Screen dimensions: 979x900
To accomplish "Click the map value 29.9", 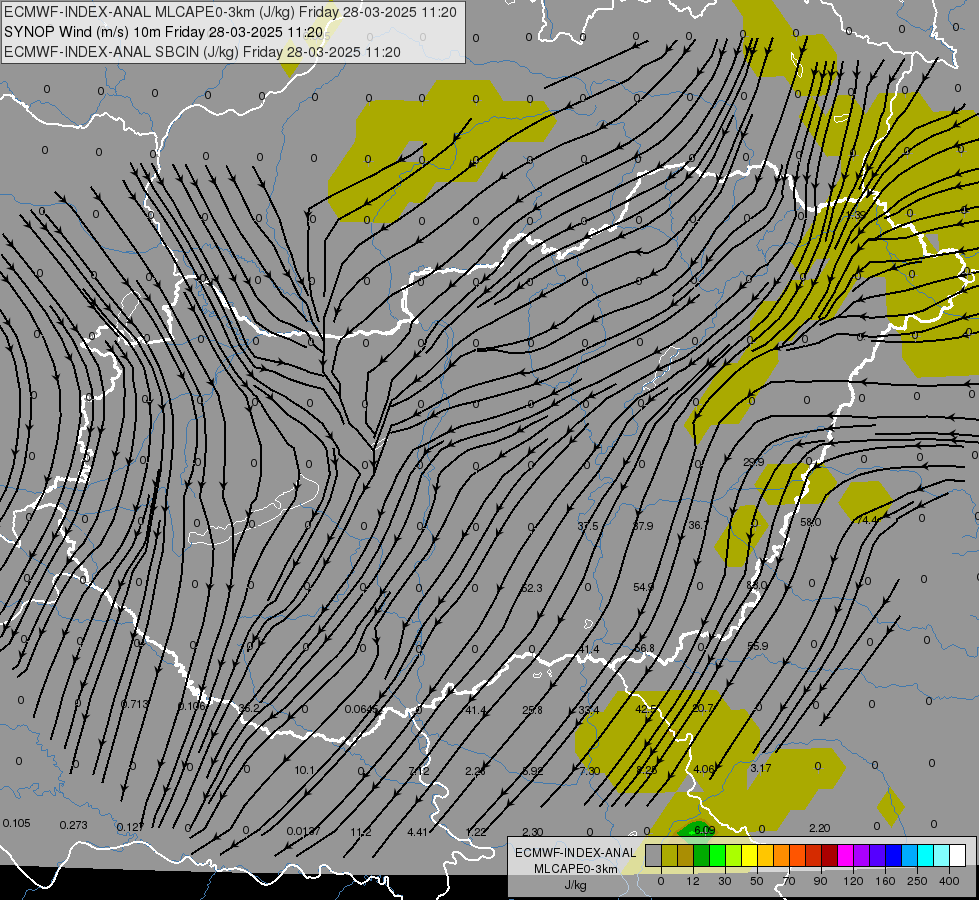I will pyautogui.click(x=754, y=462).
